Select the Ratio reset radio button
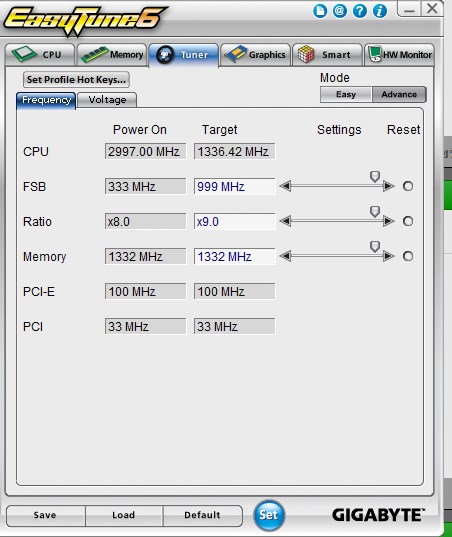452x537 pixels. pos(408,221)
